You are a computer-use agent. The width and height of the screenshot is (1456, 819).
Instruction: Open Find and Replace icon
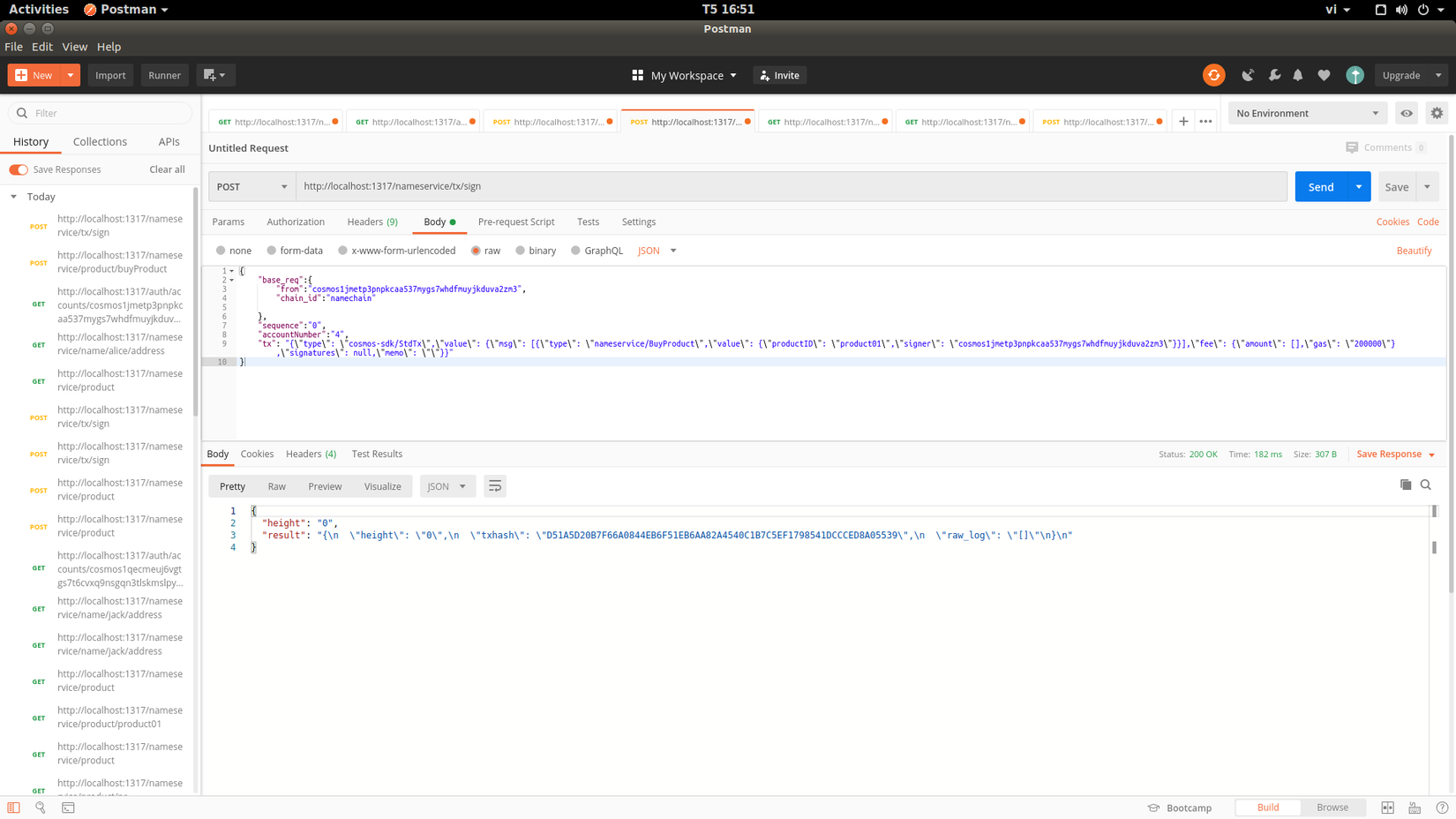(x=41, y=808)
